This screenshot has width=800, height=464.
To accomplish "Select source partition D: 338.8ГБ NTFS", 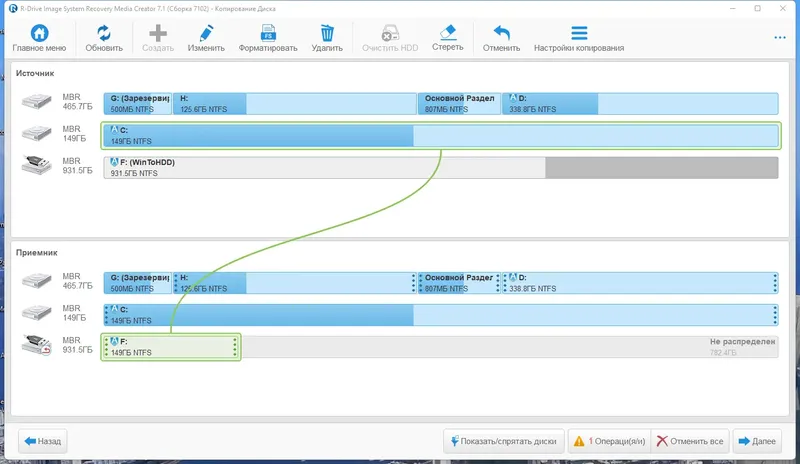I will (640, 103).
